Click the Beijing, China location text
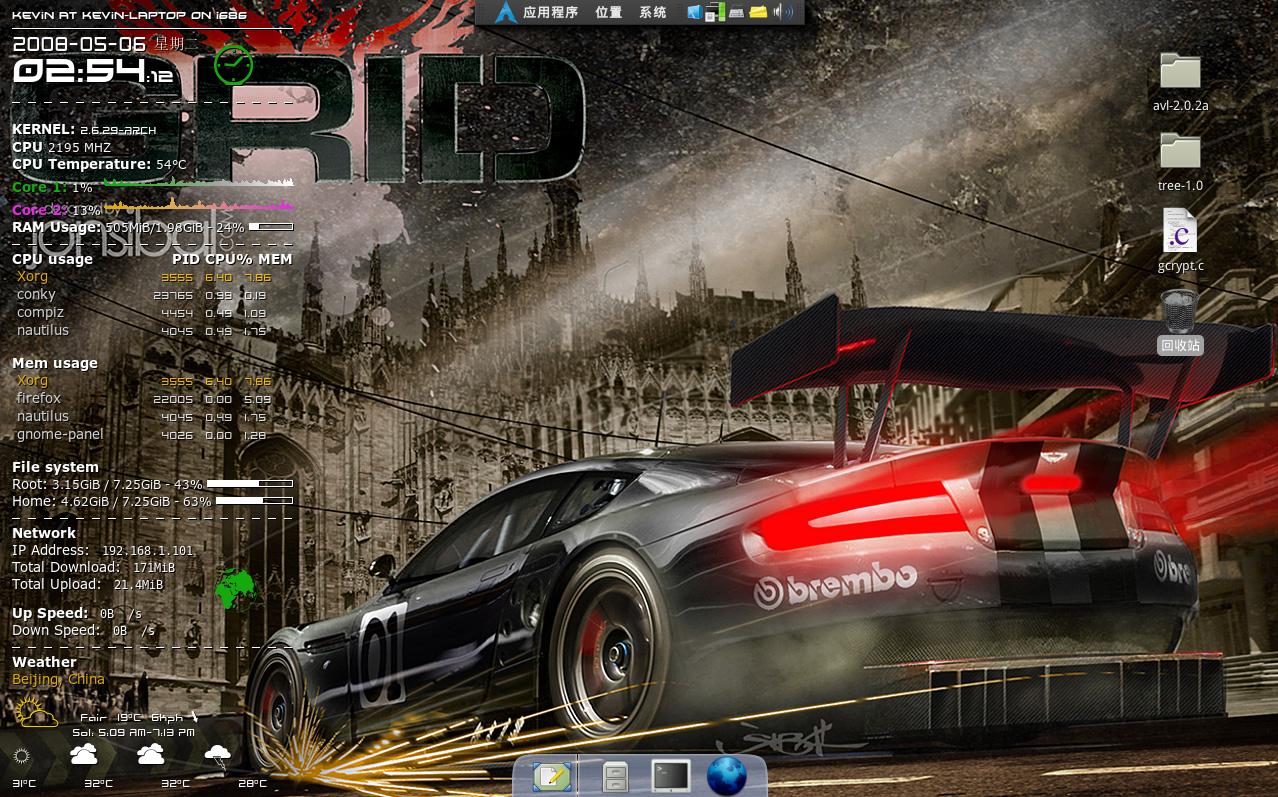 point(58,680)
